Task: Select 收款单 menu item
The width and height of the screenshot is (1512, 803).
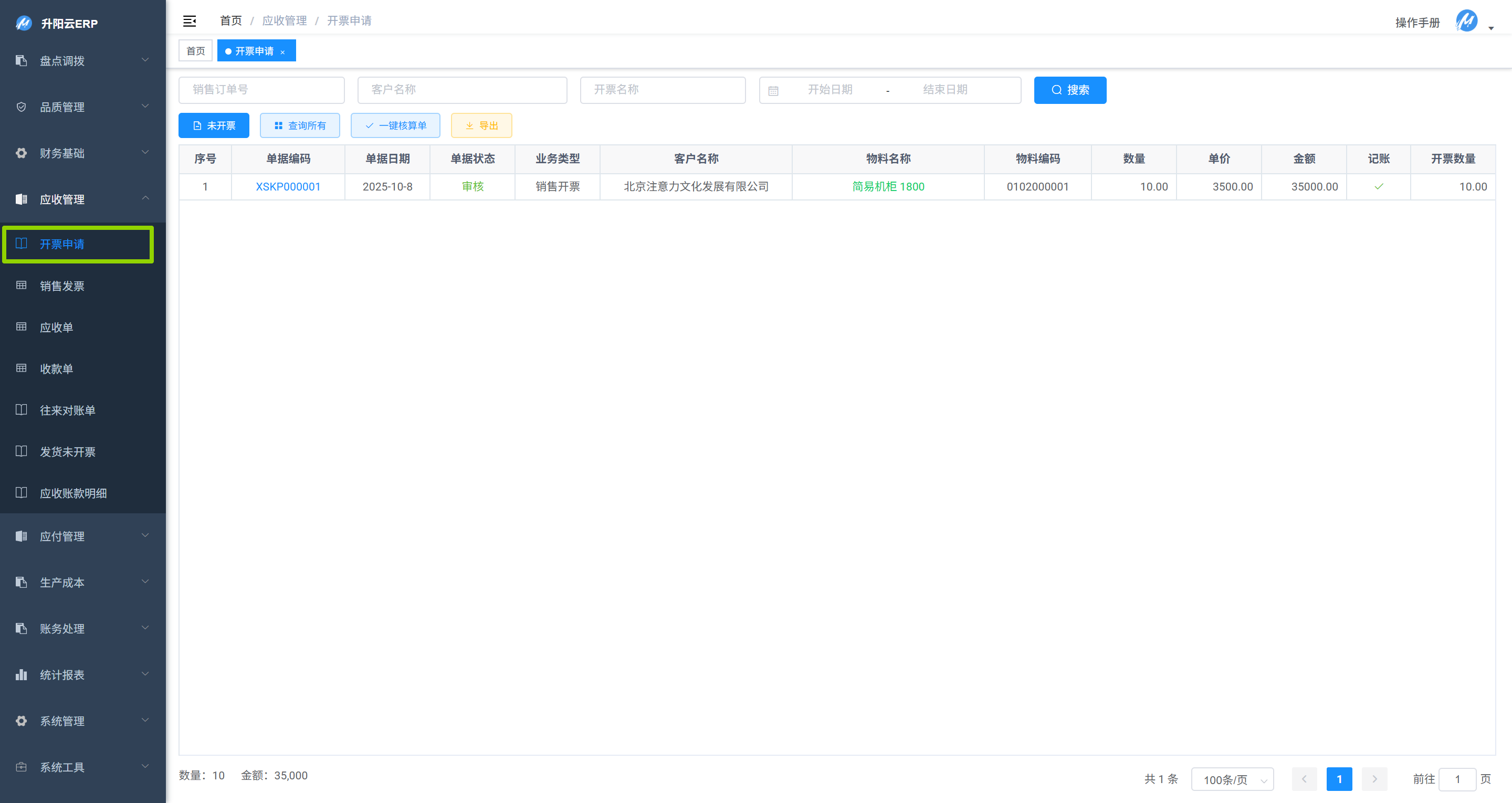Action: [x=56, y=368]
